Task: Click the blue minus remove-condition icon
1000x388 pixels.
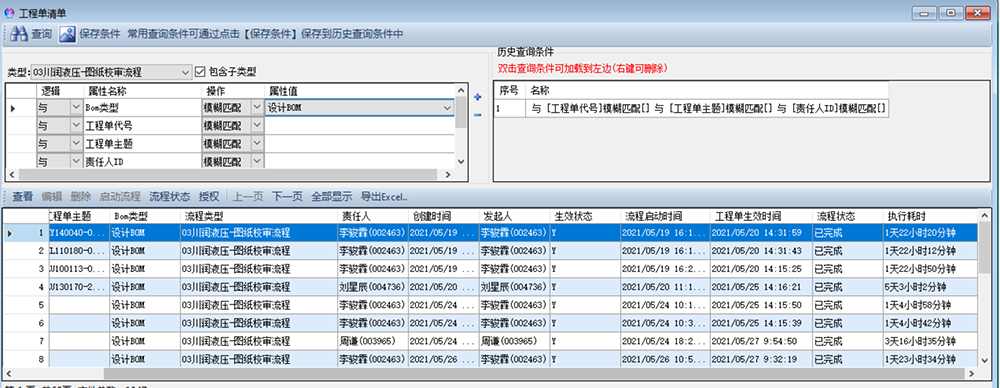Action: coord(478,115)
